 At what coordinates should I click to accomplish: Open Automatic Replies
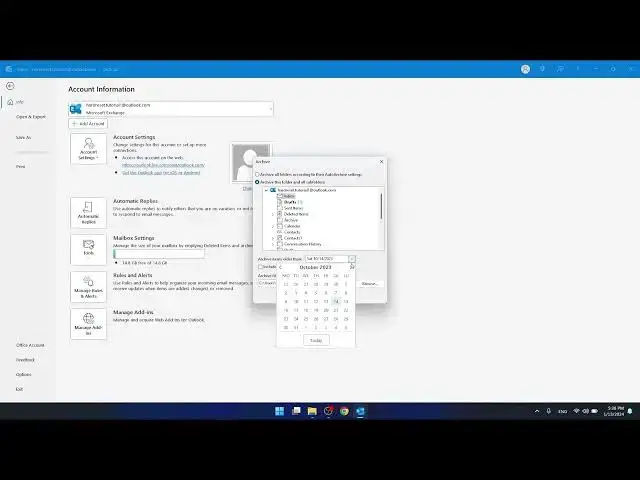[88, 213]
